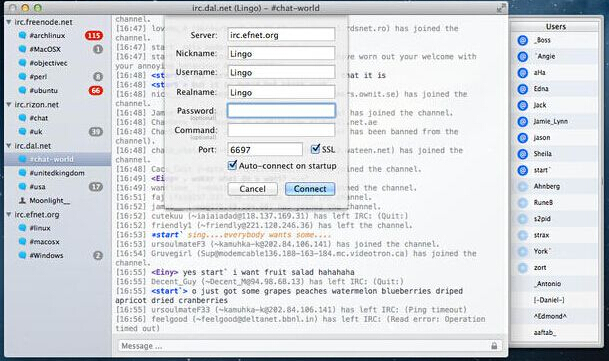The image size is (609, 361).
Task: Click the #objectivec channel chat bubble icon
Action: coord(22,63)
